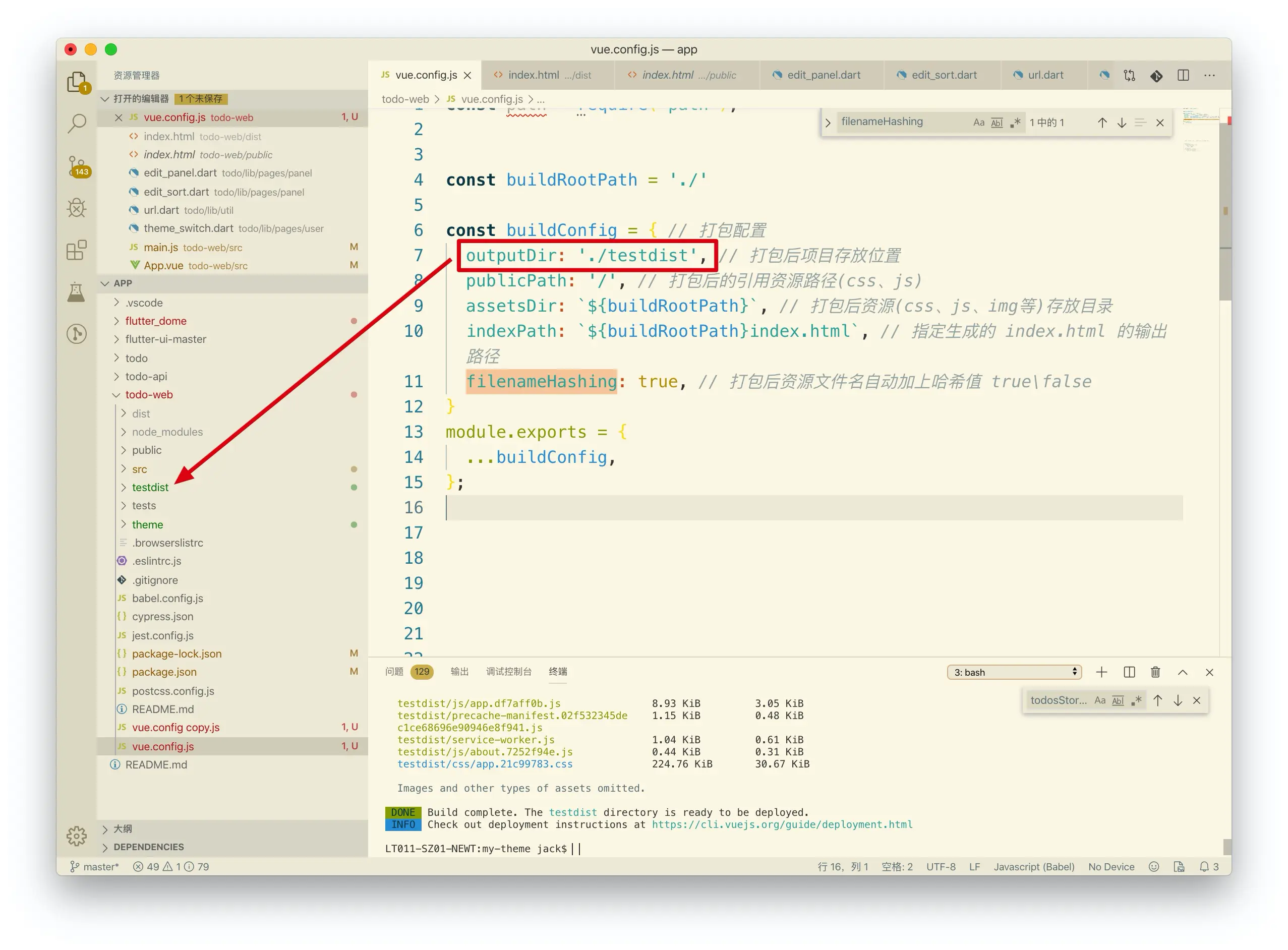
Task: Click the split editor icon in the editor toolbar
Action: (1183, 75)
